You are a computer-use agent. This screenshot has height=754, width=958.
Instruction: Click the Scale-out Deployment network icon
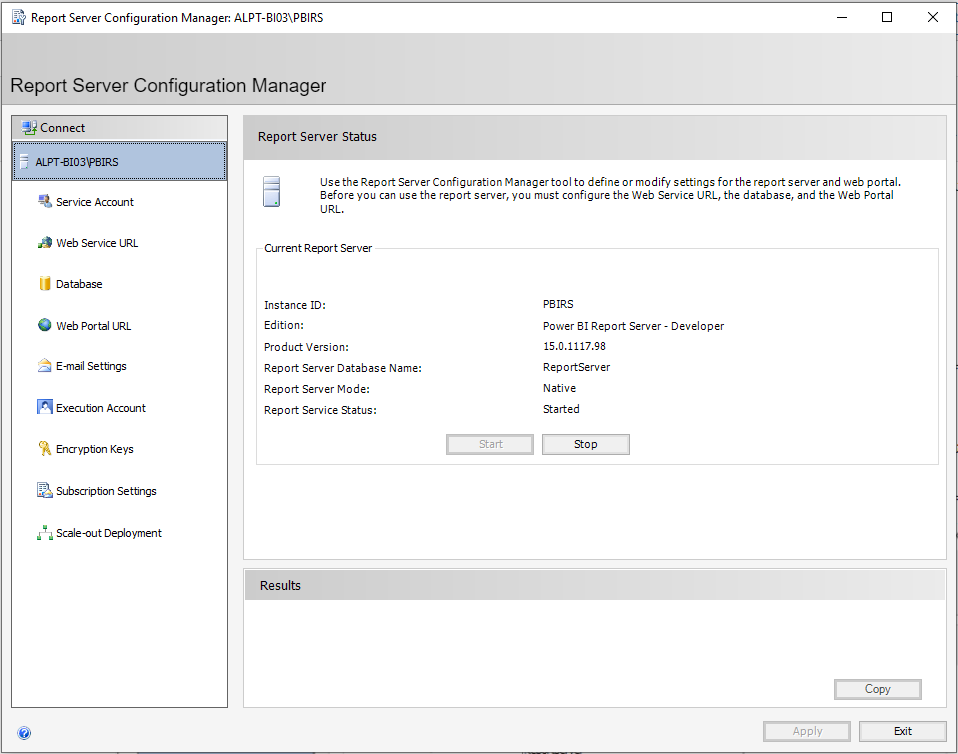point(44,533)
